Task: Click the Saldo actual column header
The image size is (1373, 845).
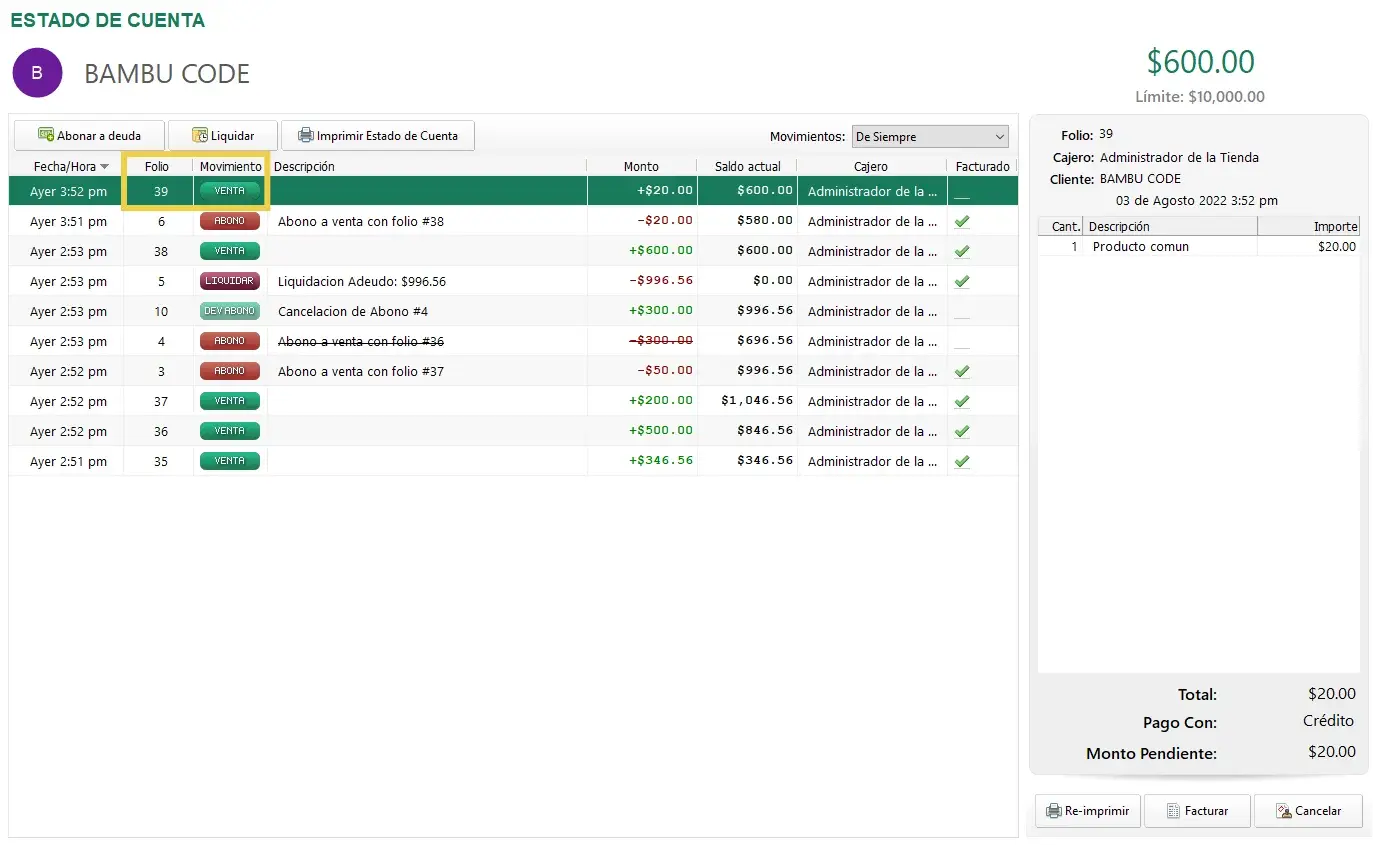Action: [748, 167]
